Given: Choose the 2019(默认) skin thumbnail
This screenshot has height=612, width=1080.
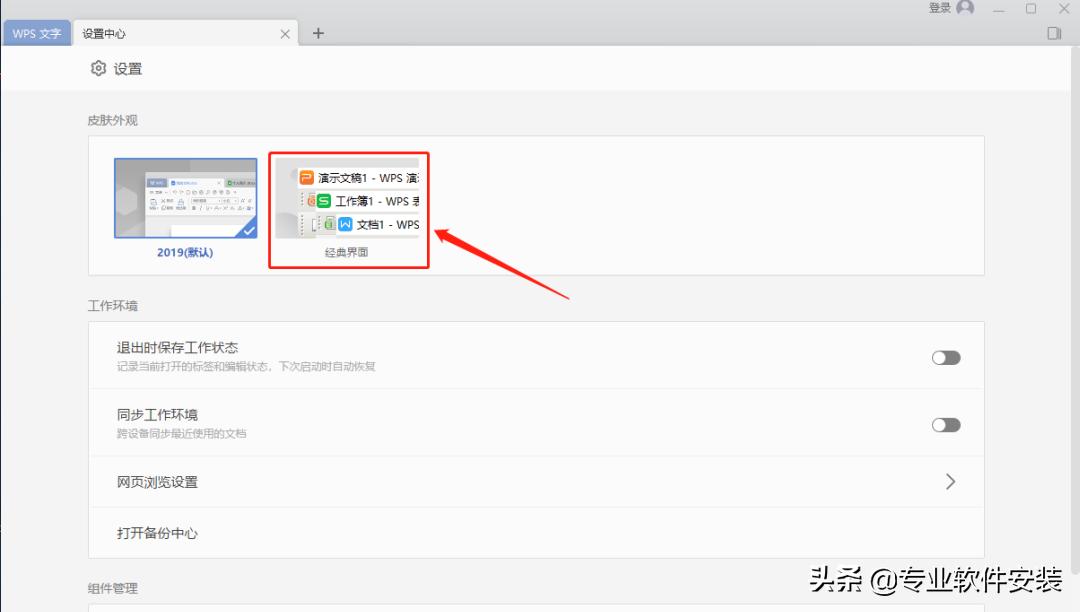Looking at the screenshot, I should pos(185,198).
